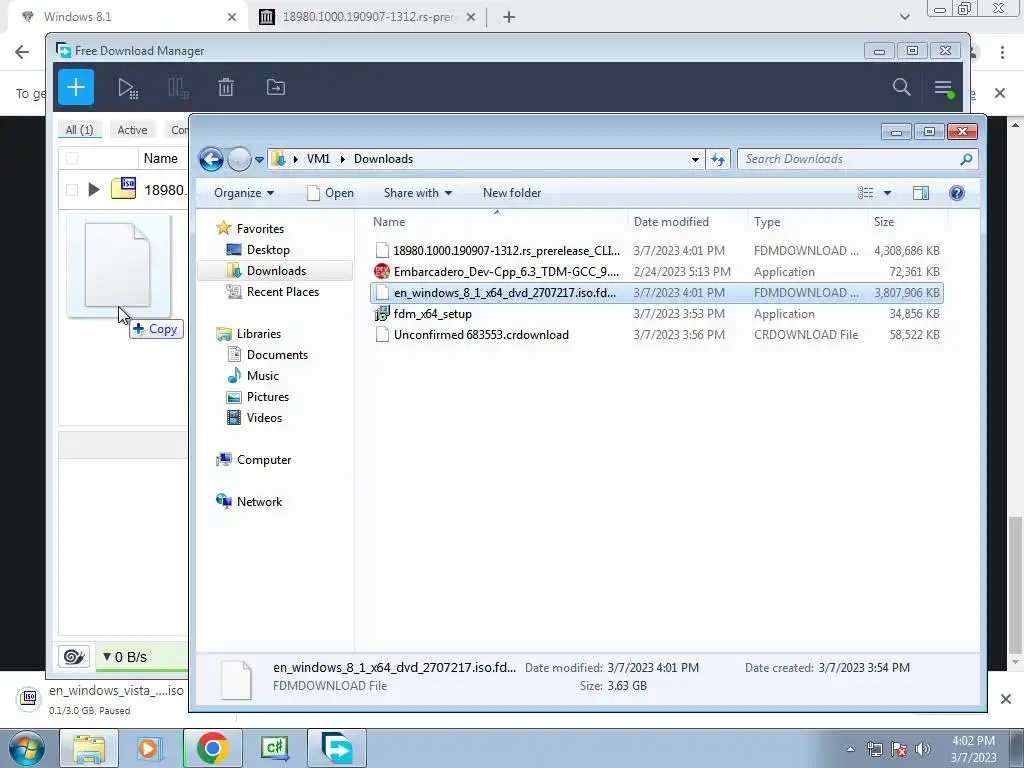This screenshot has width=1024, height=768.
Task: Sort by Date modified column
Action: coord(687,221)
